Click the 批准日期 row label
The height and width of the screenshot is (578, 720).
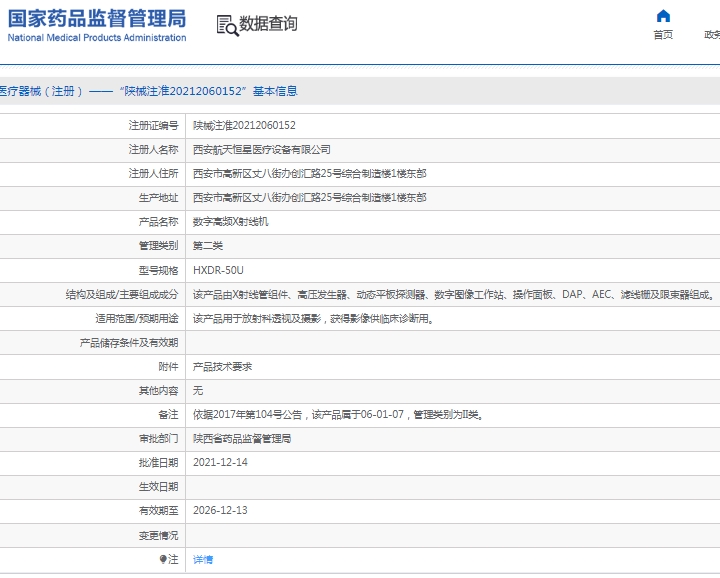coord(158,462)
